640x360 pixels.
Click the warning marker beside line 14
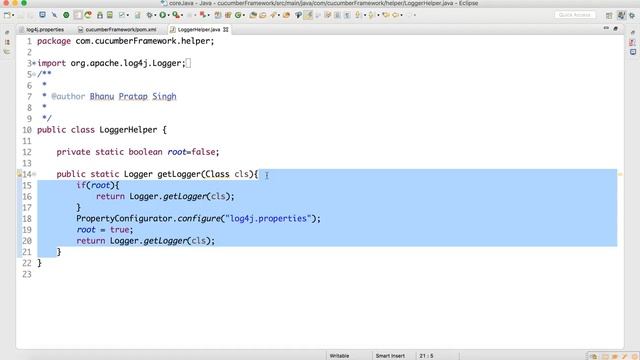coord(19,174)
